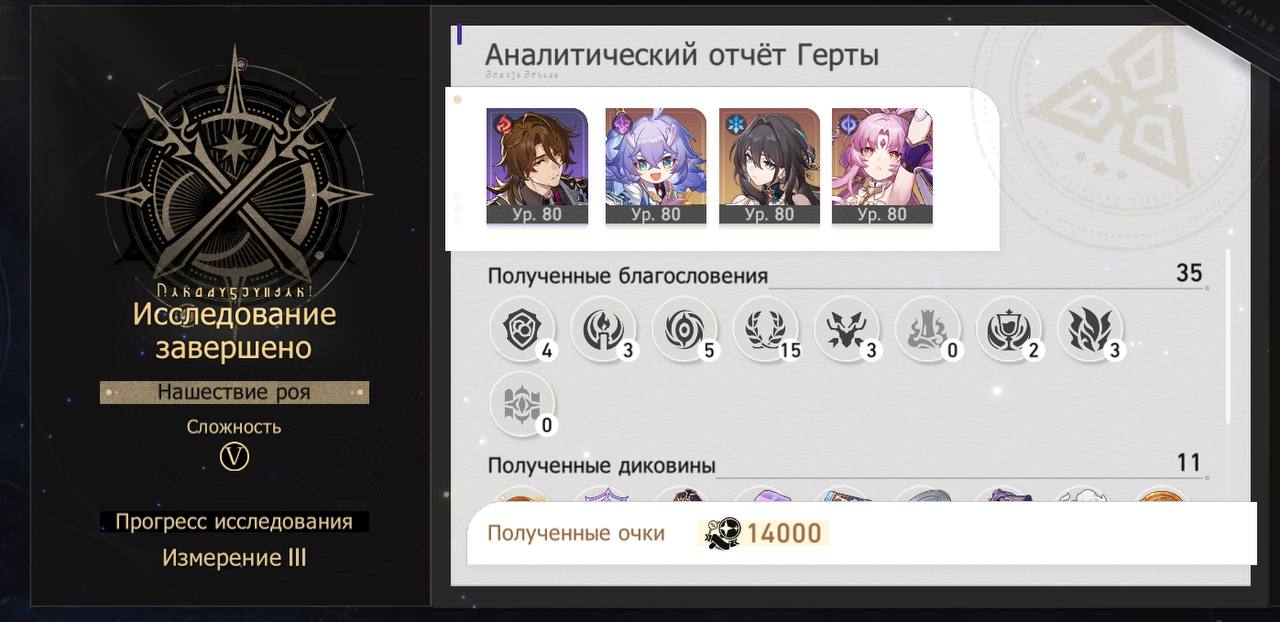Click the greyed tower blessing icon with 0
The image size is (1280, 622).
click(x=927, y=329)
